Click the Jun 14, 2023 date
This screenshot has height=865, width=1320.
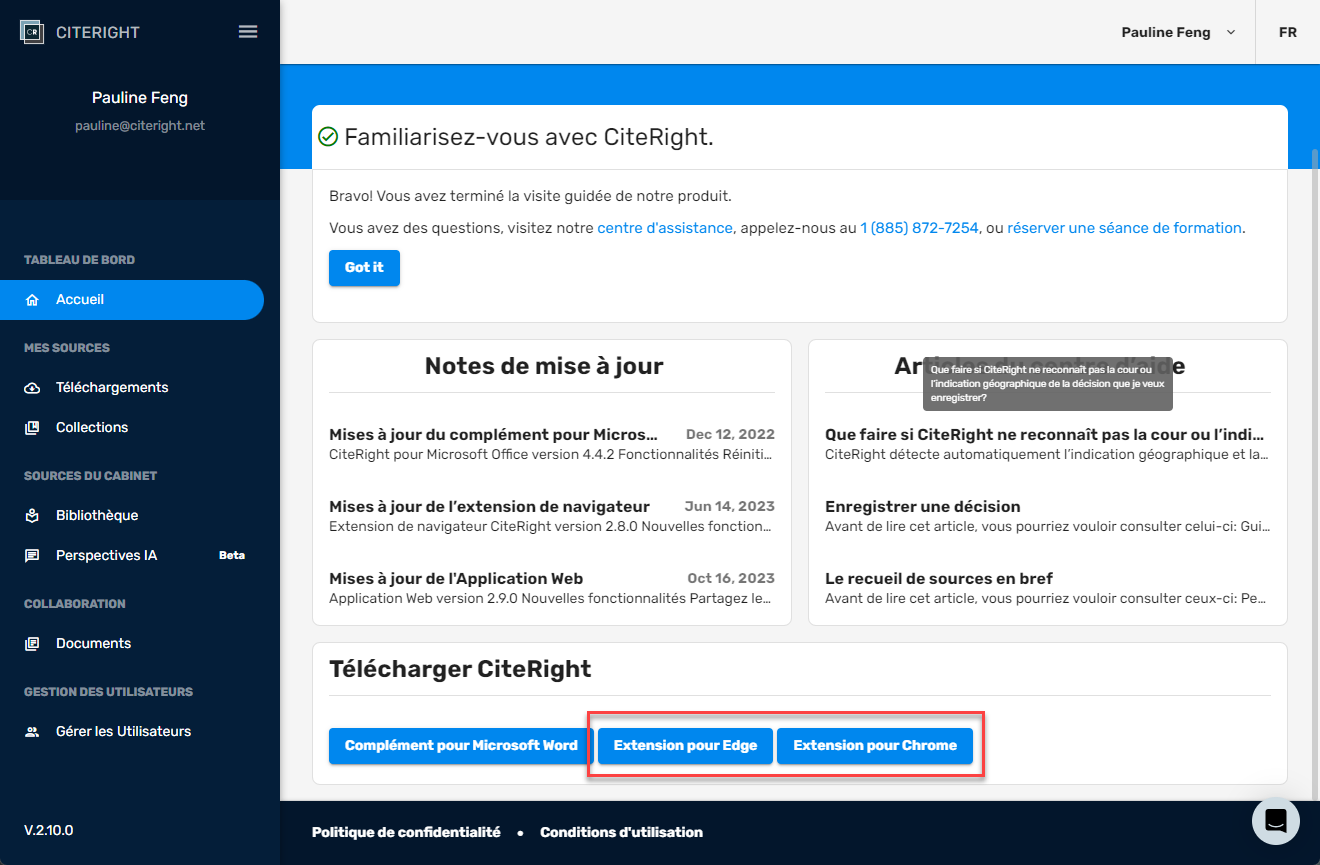[730, 506]
